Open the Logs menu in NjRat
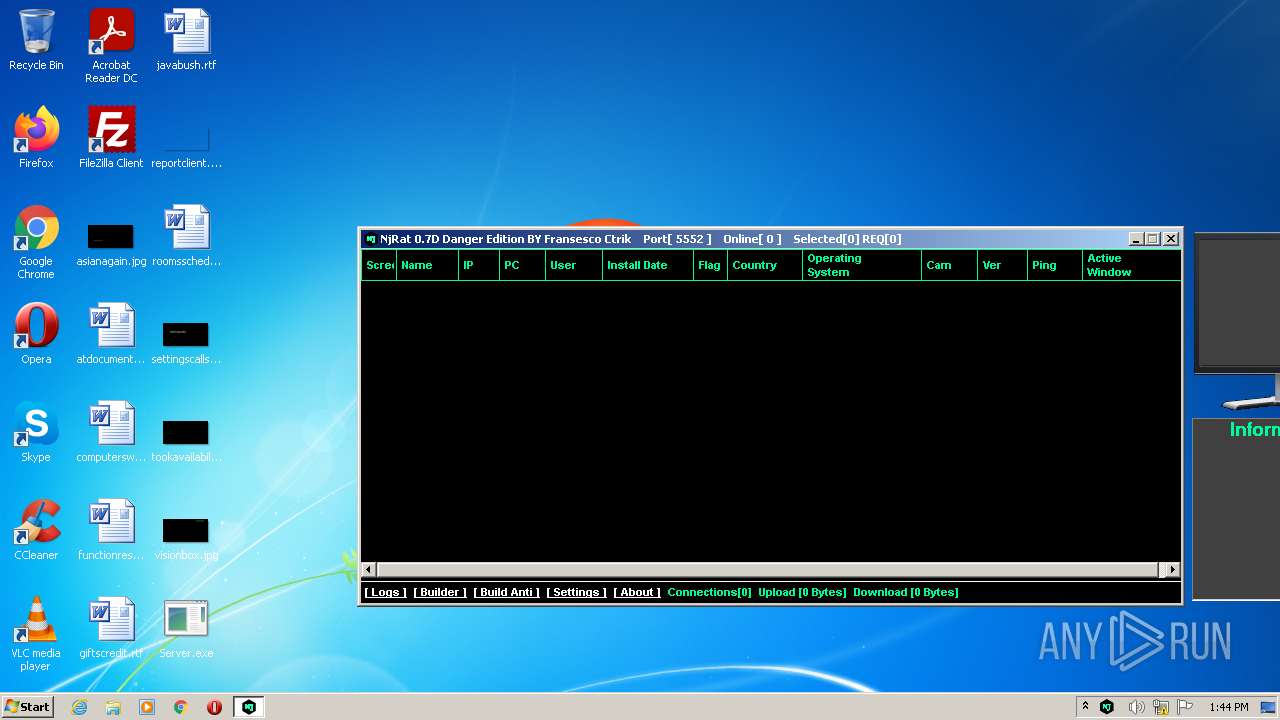Image resolution: width=1280 pixels, height=720 pixels. click(385, 592)
